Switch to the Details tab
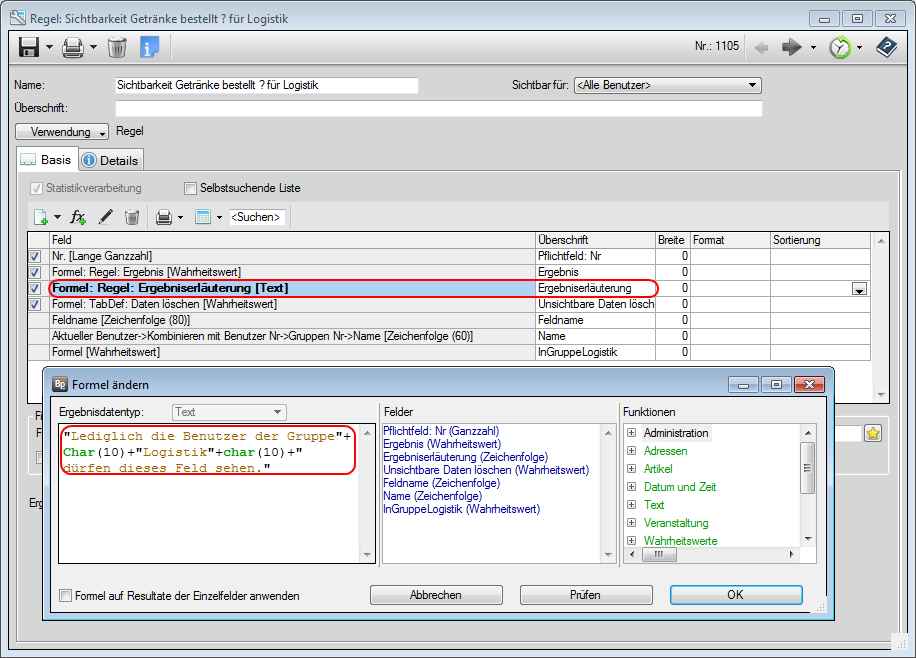This screenshot has height=658, width=916. (x=111, y=160)
